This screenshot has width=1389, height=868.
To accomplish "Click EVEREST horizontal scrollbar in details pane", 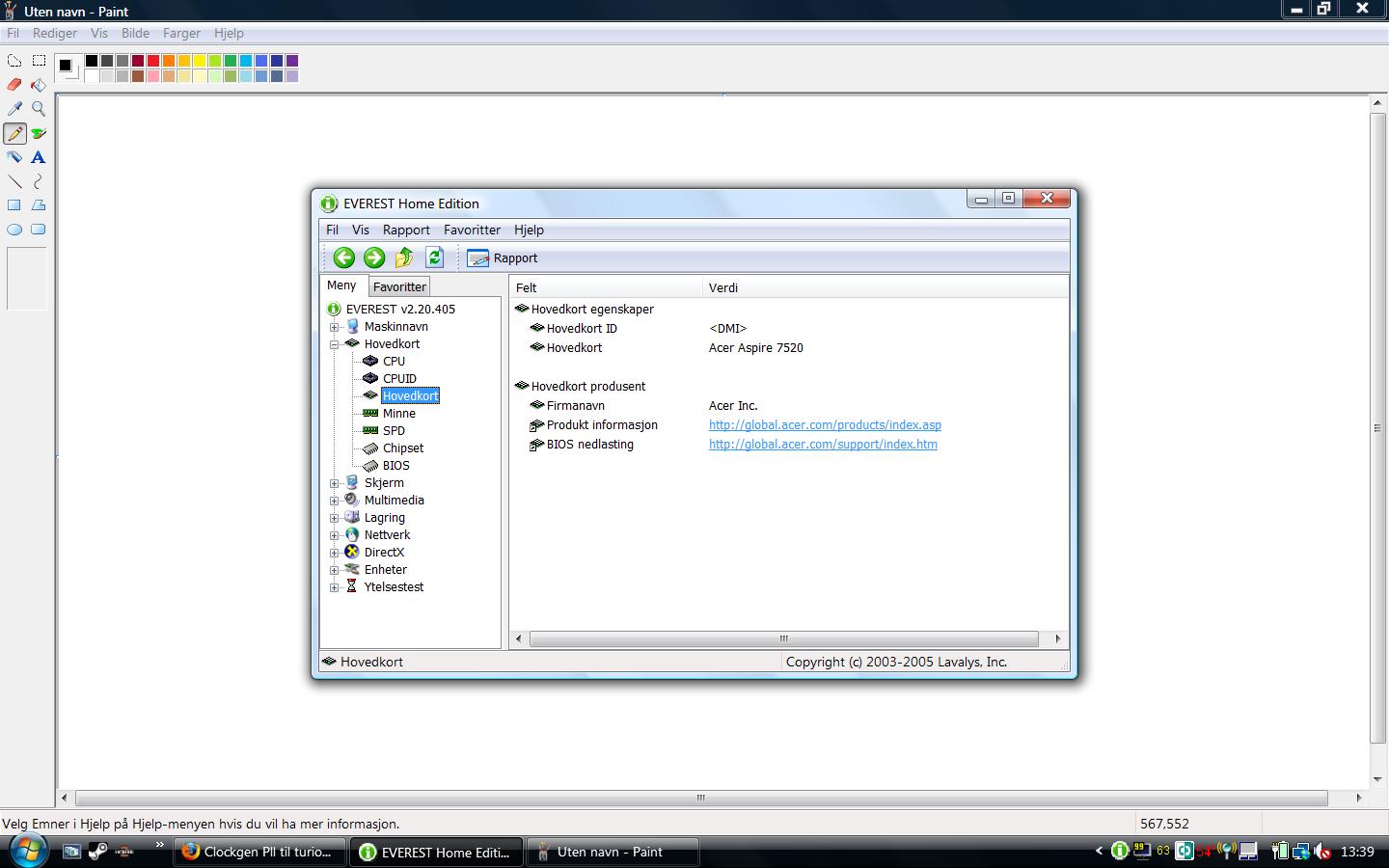I will [784, 638].
